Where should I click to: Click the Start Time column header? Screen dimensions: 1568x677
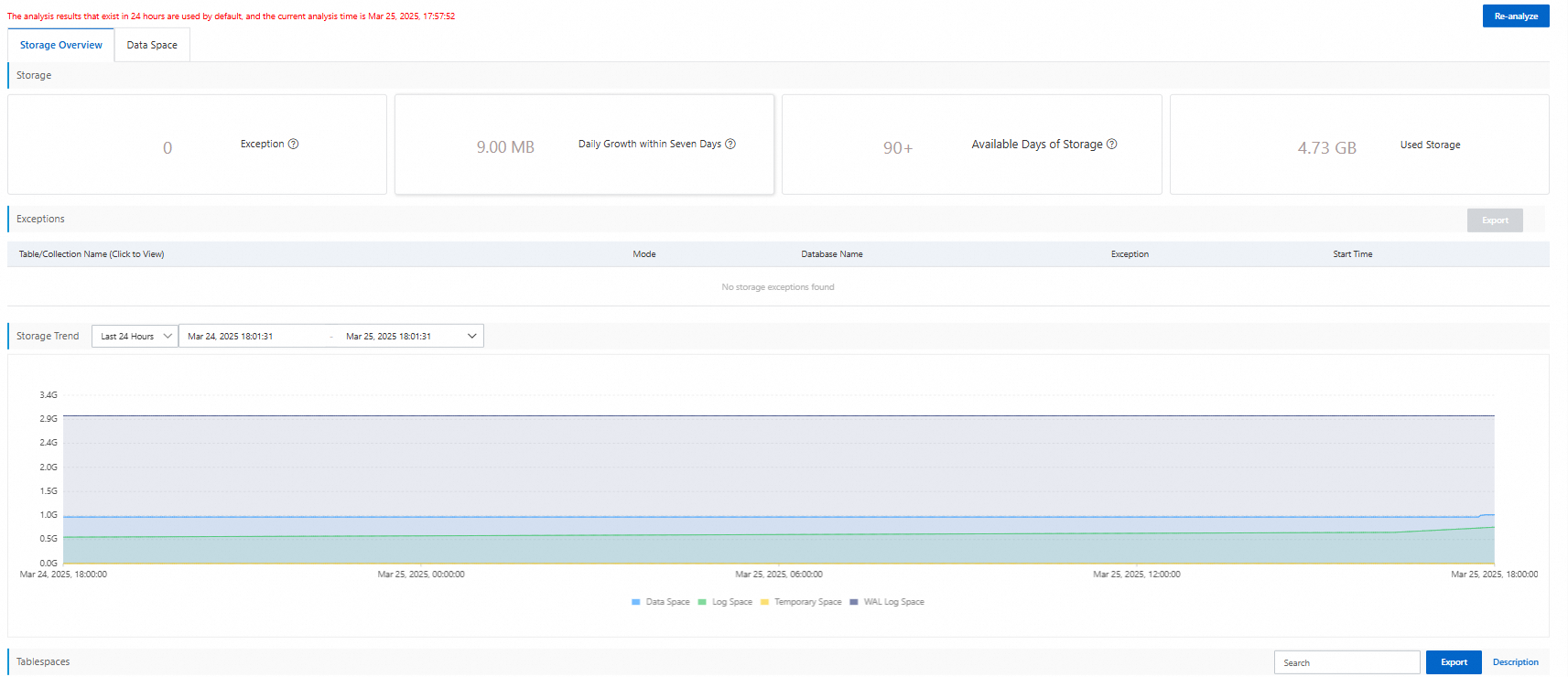point(1353,254)
